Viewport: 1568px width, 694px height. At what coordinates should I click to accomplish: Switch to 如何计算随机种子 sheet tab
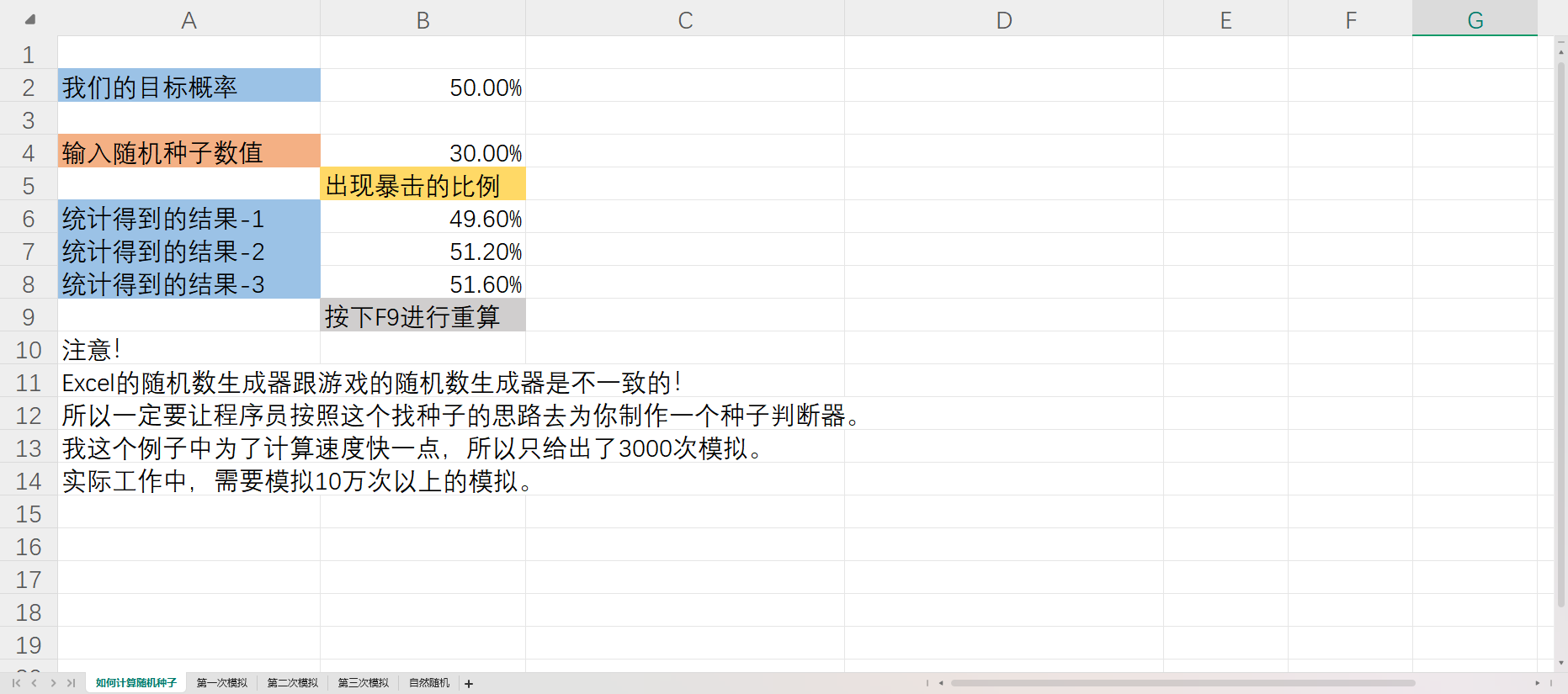click(x=136, y=683)
